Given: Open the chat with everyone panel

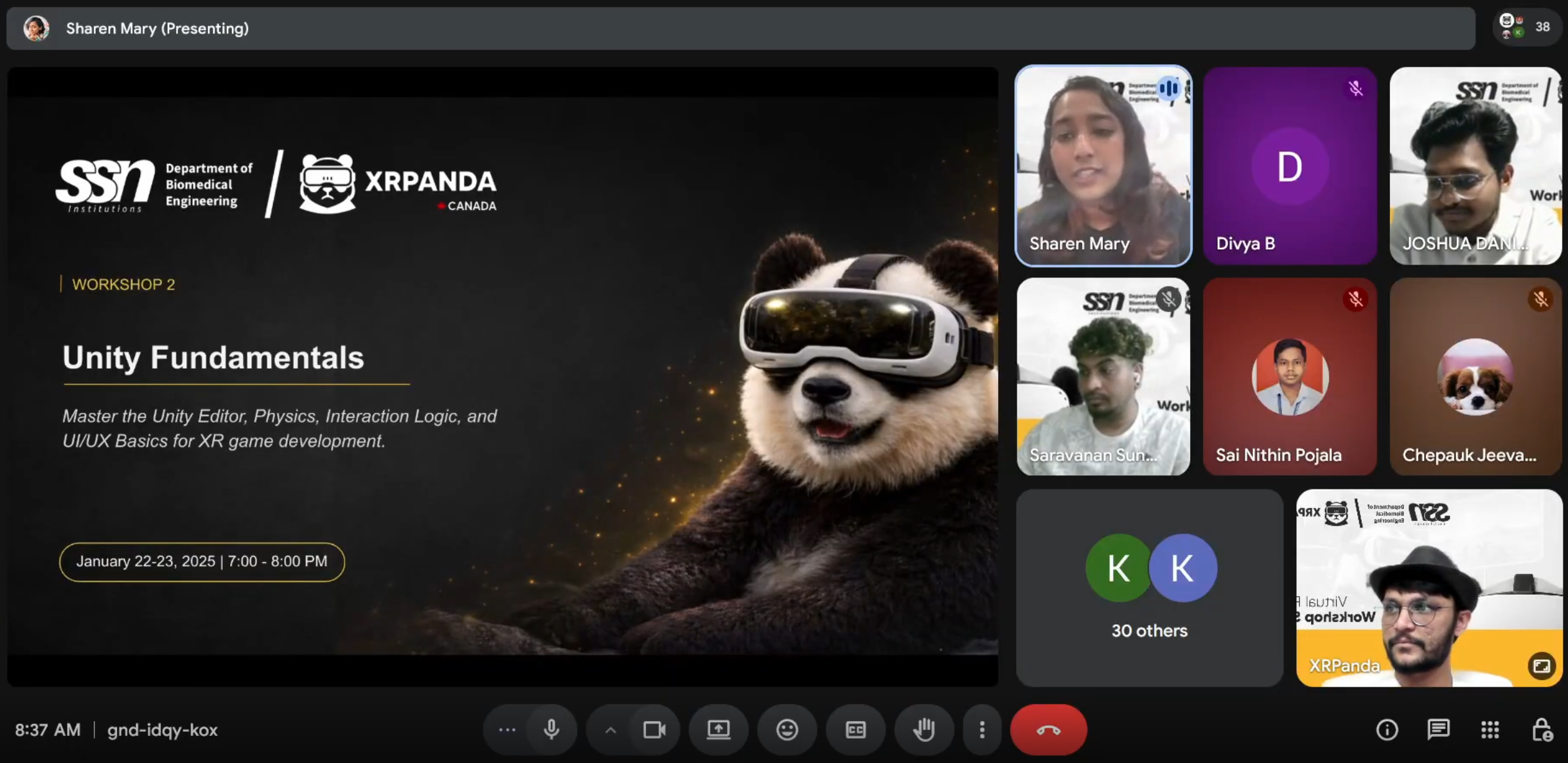Looking at the screenshot, I should (x=1438, y=730).
